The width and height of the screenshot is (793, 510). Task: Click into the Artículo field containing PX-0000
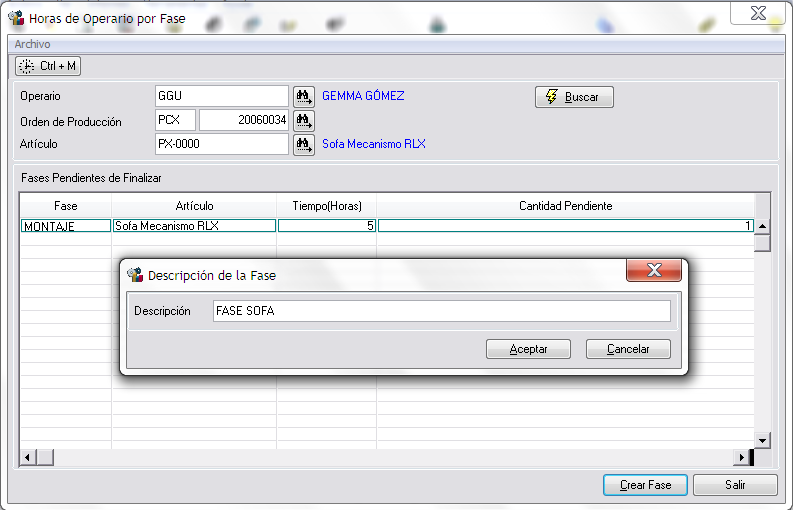tap(222, 144)
